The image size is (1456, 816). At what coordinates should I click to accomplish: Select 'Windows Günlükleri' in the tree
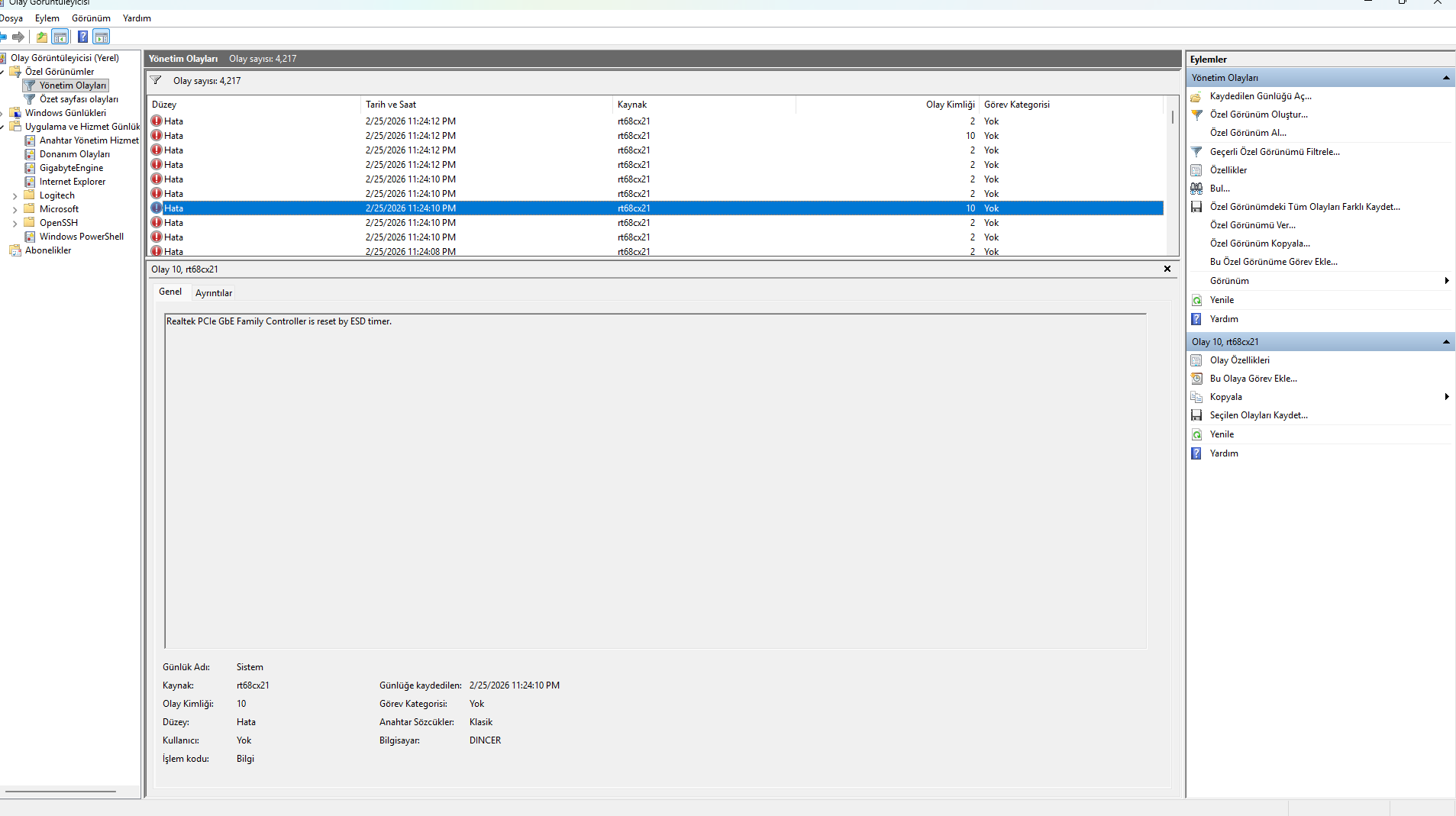click(x=65, y=113)
